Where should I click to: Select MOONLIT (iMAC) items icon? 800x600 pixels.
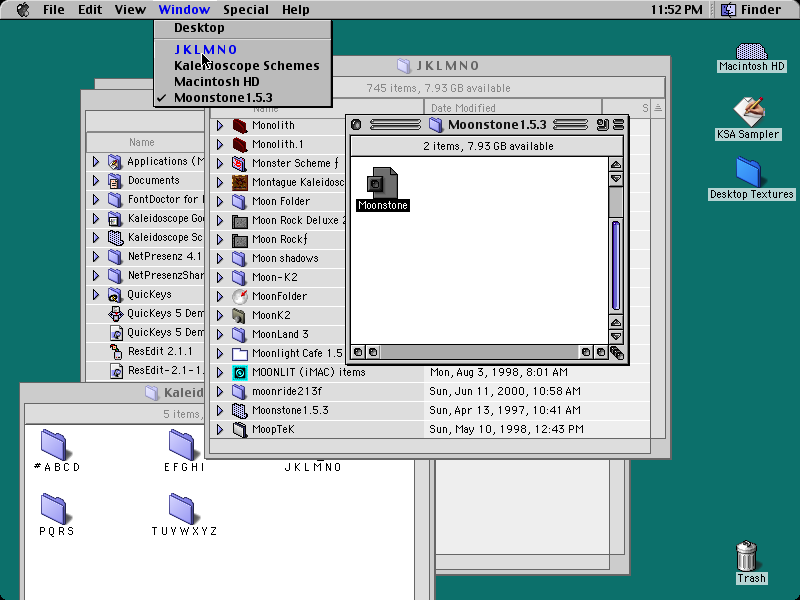[239, 372]
